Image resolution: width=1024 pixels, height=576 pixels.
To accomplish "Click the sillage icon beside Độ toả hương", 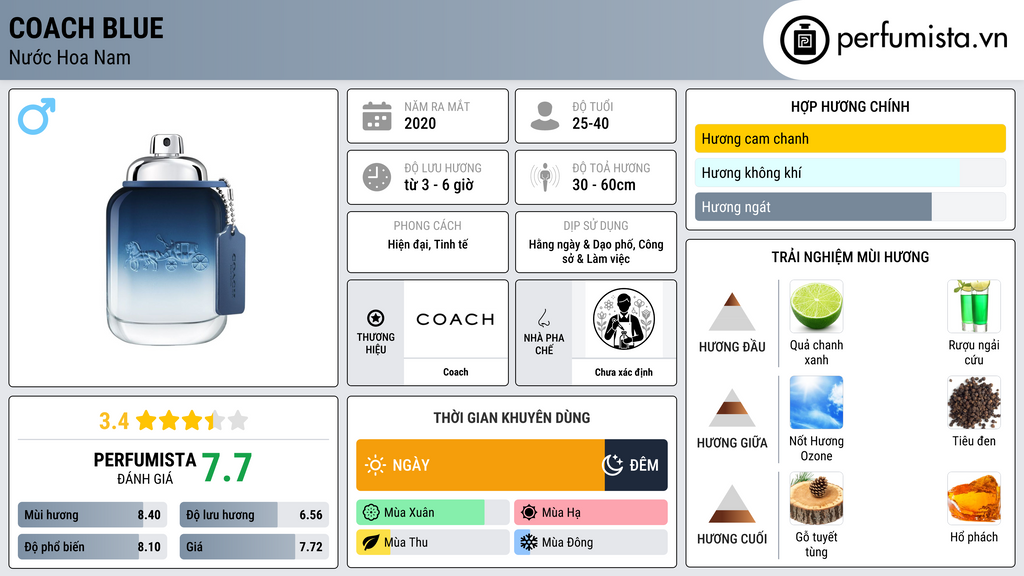I will [x=545, y=177].
